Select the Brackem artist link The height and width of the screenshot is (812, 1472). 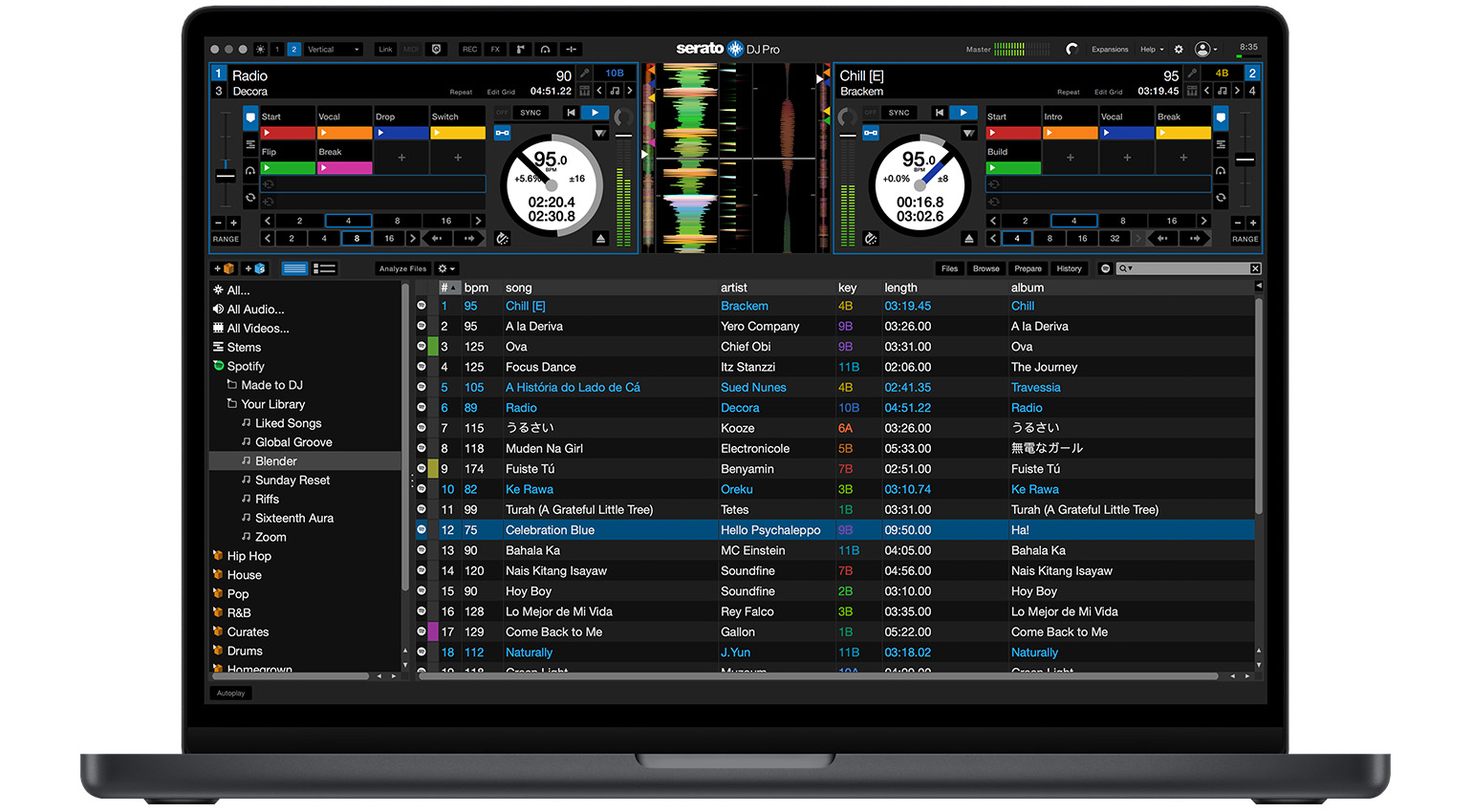pyautogui.click(x=745, y=306)
